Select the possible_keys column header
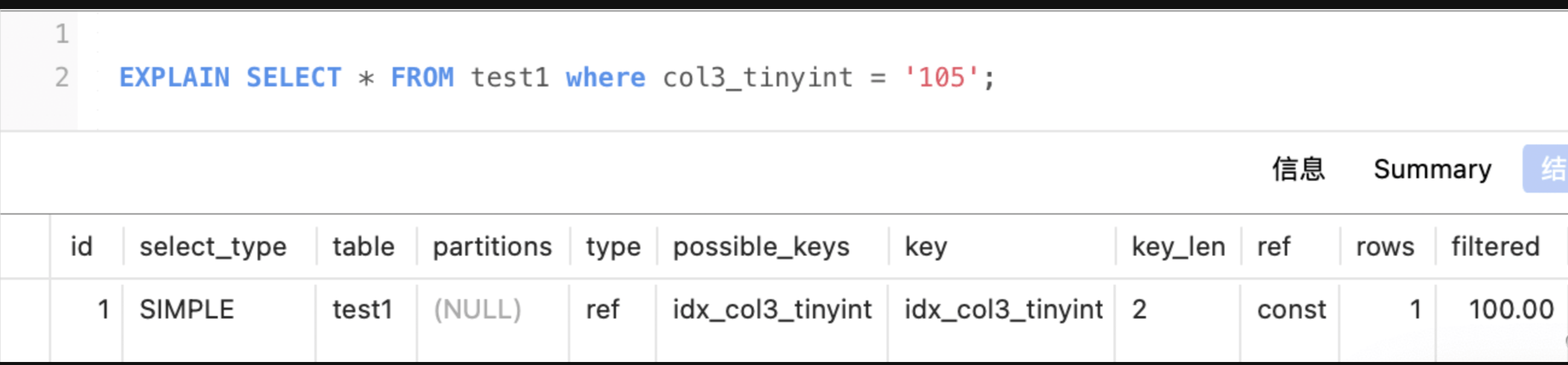The width and height of the screenshot is (1568, 365). [761, 247]
